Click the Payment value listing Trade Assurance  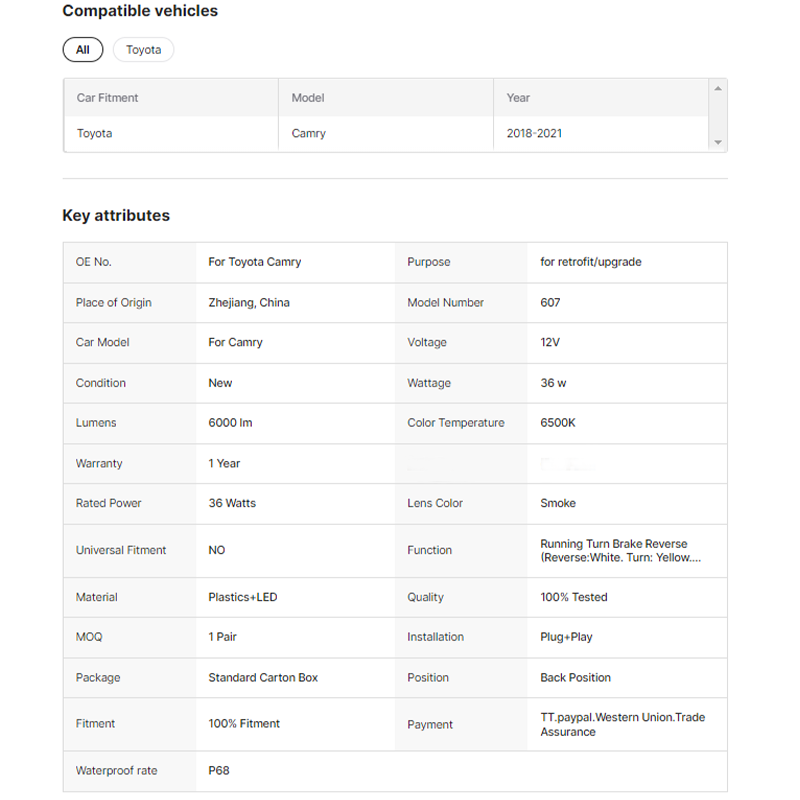pos(622,724)
